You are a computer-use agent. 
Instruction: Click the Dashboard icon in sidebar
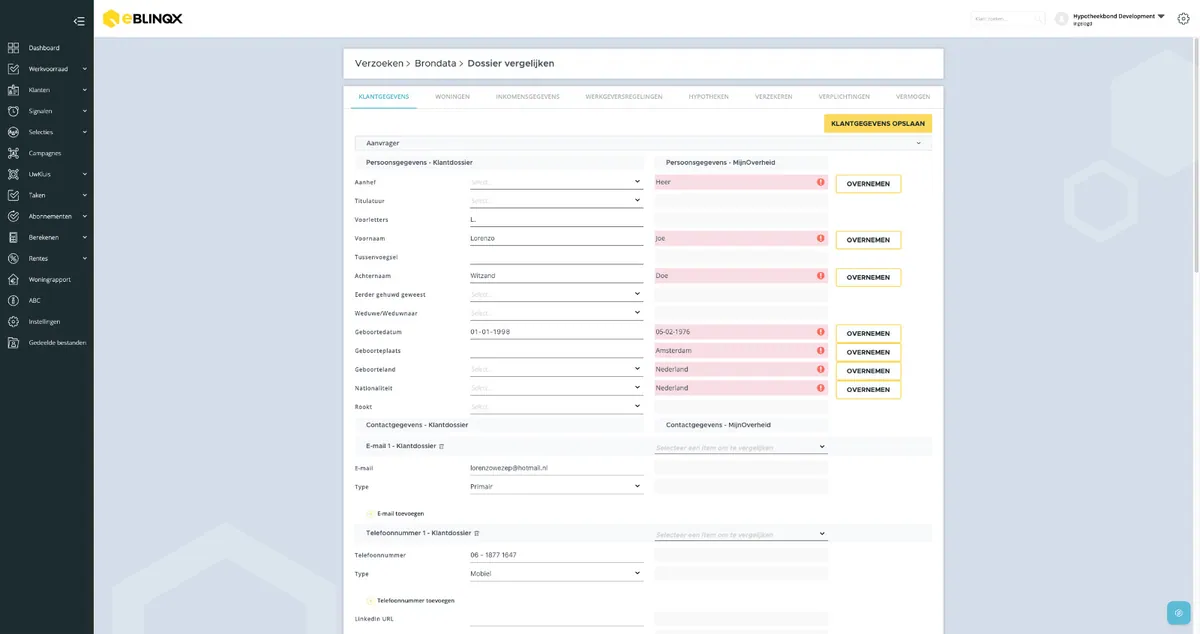(13, 48)
